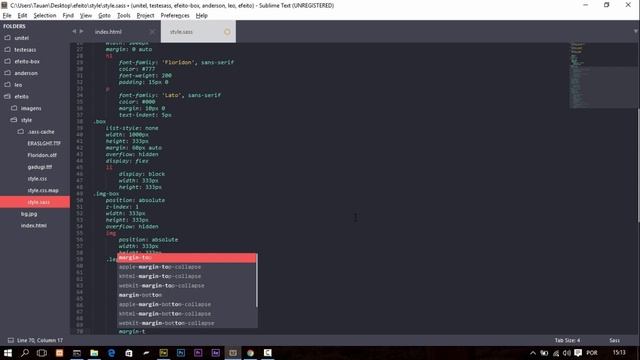This screenshot has width=640, height=360.
Task: Change Sass syntax in status bar
Action: pos(614,340)
